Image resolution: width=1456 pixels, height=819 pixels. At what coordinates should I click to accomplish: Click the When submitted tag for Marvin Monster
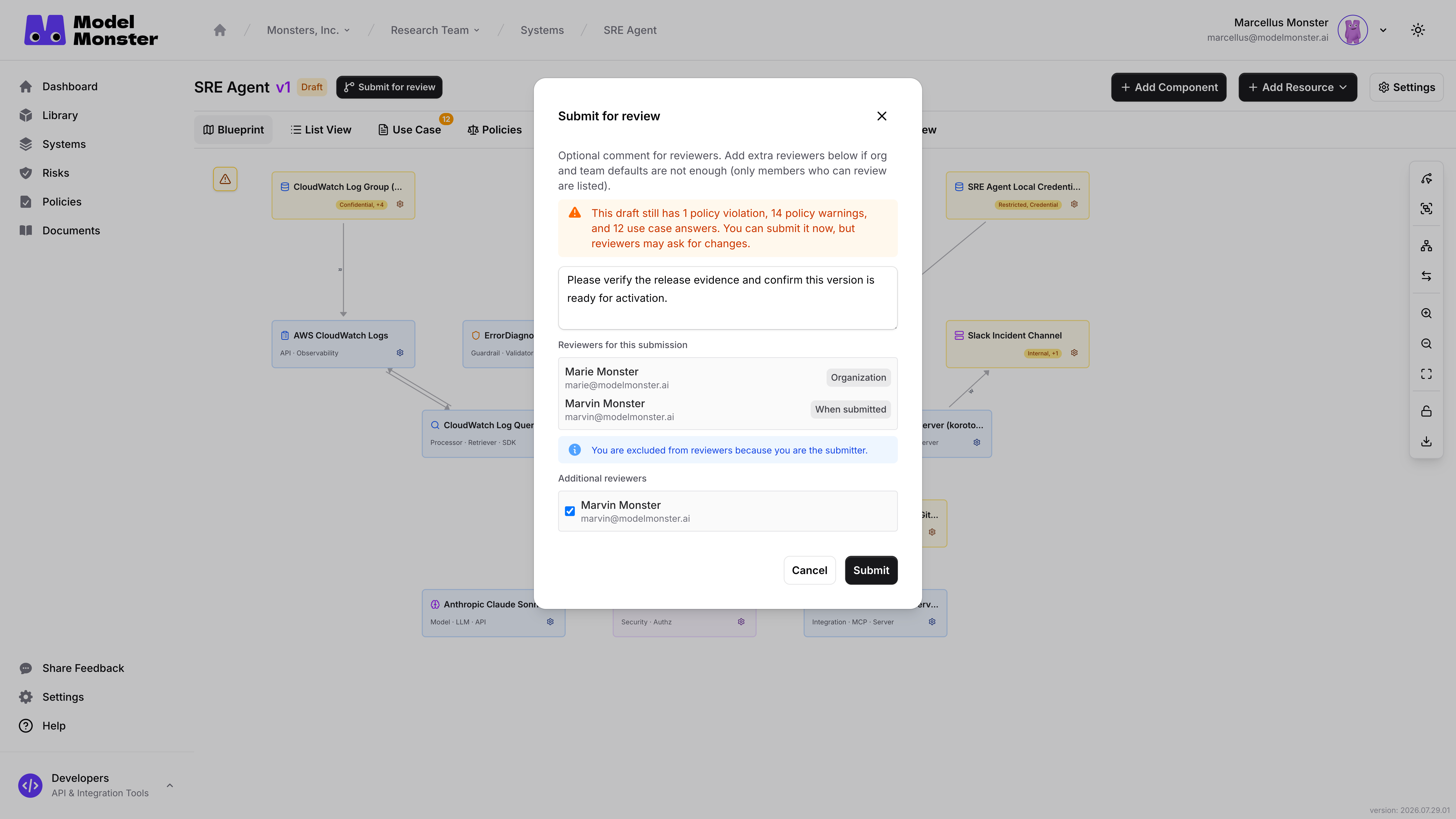click(x=850, y=409)
